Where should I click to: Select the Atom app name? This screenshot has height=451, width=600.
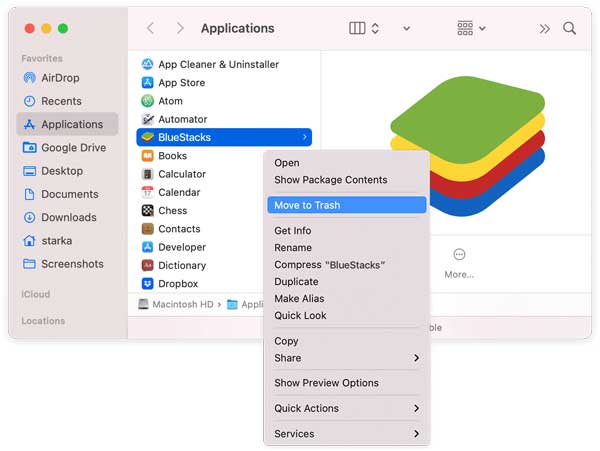click(x=171, y=101)
